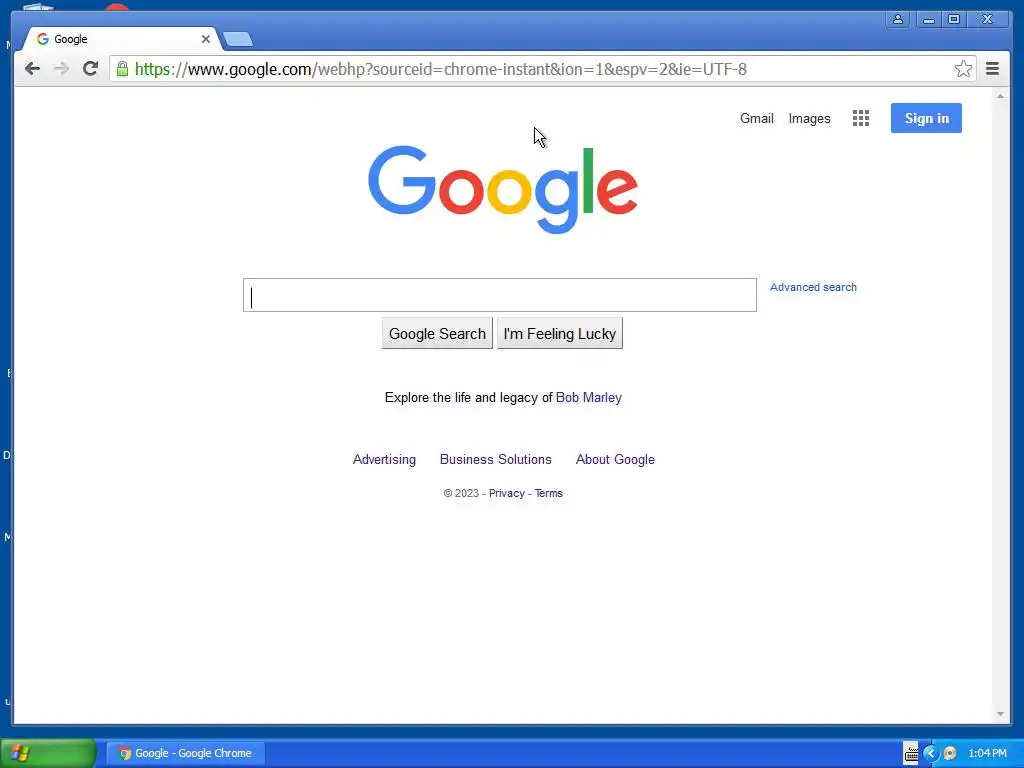Restore down the Chrome window

[x=953, y=19]
